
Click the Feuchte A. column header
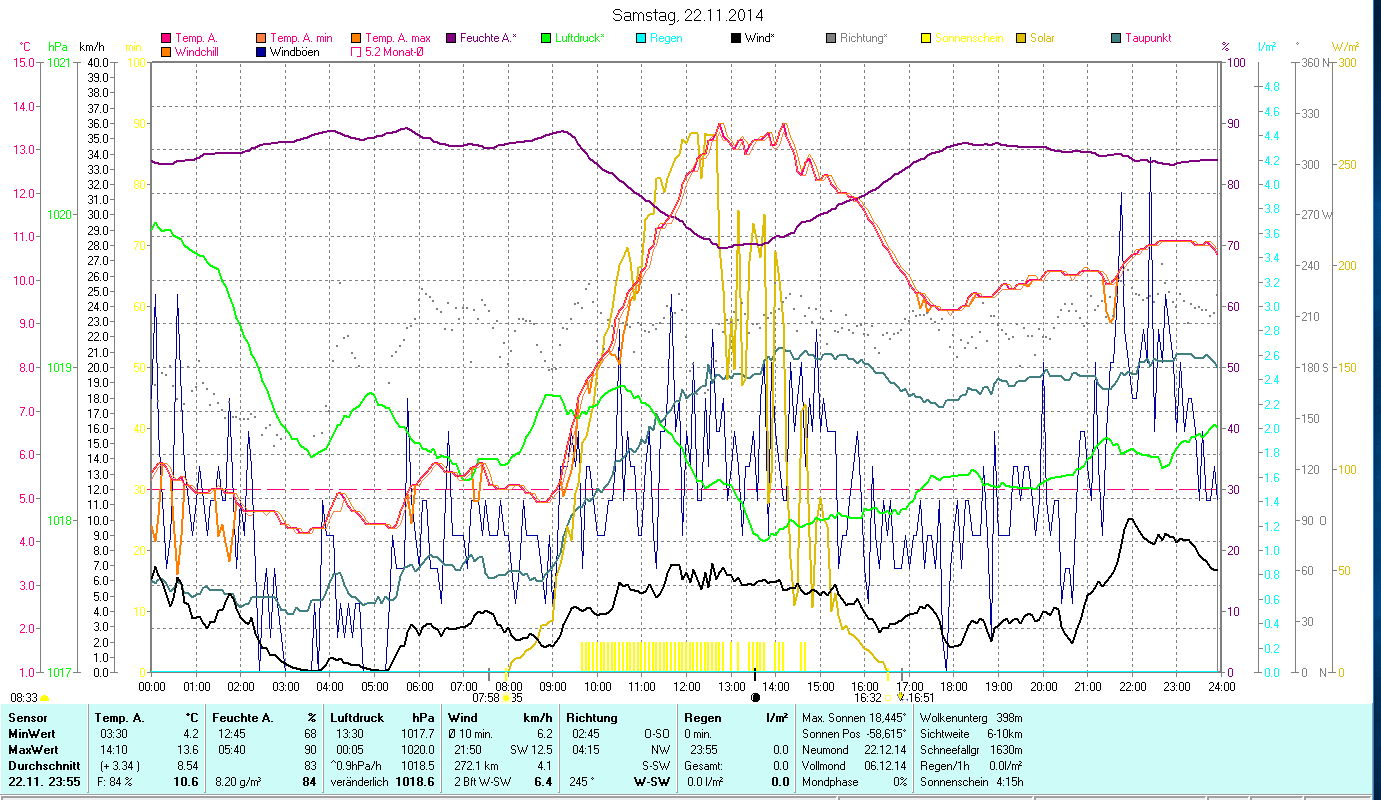click(x=243, y=718)
